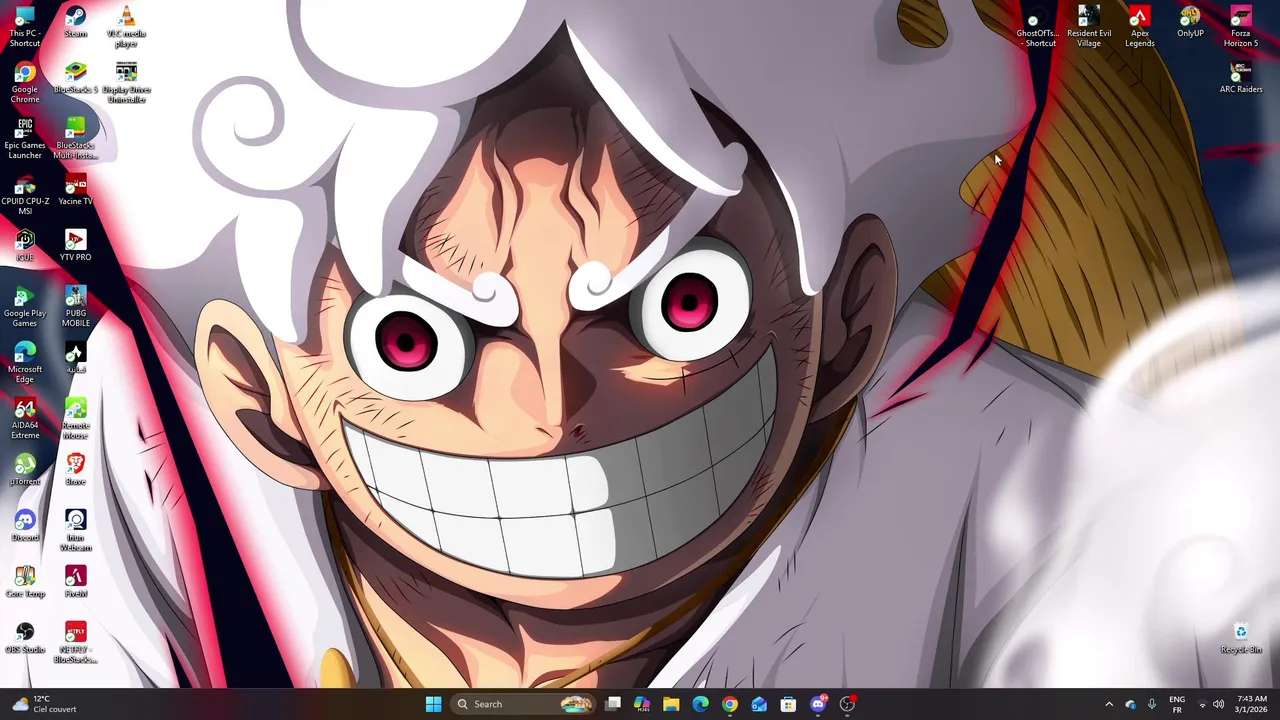Select the Core Temp desktop icon

25,582
